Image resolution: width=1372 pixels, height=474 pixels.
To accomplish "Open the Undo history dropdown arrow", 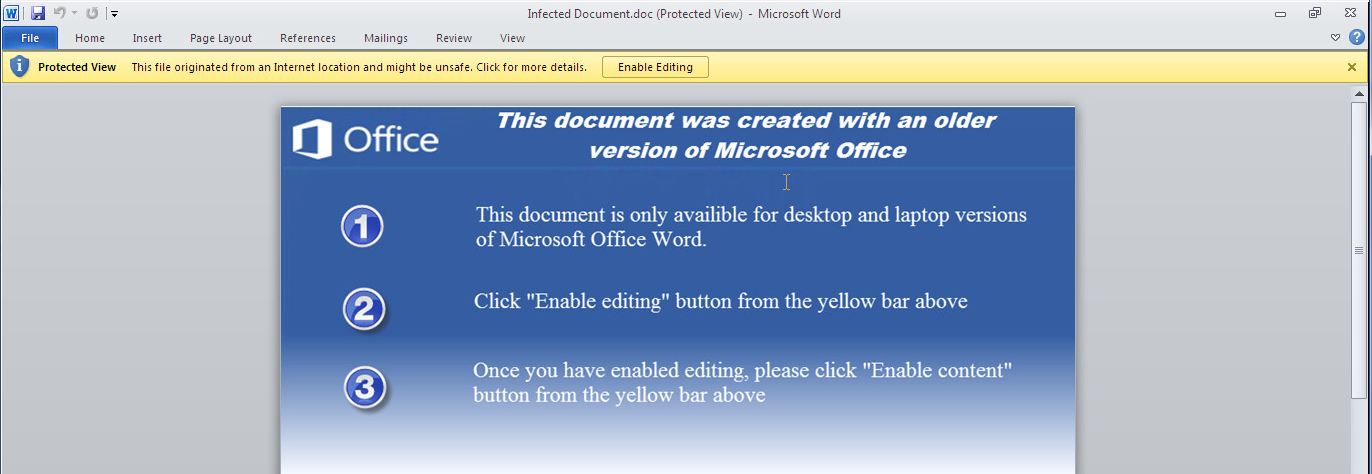I will 74,14.
